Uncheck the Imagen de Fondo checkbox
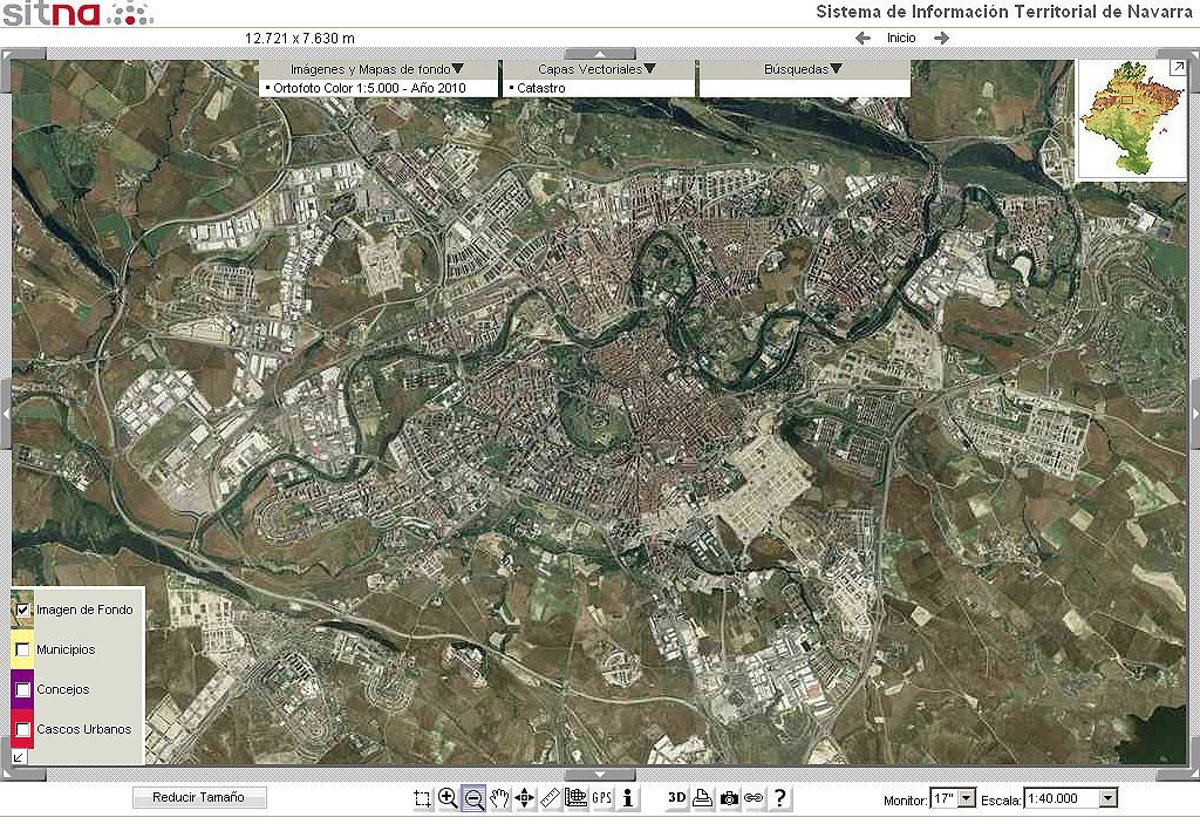 click(x=23, y=610)
